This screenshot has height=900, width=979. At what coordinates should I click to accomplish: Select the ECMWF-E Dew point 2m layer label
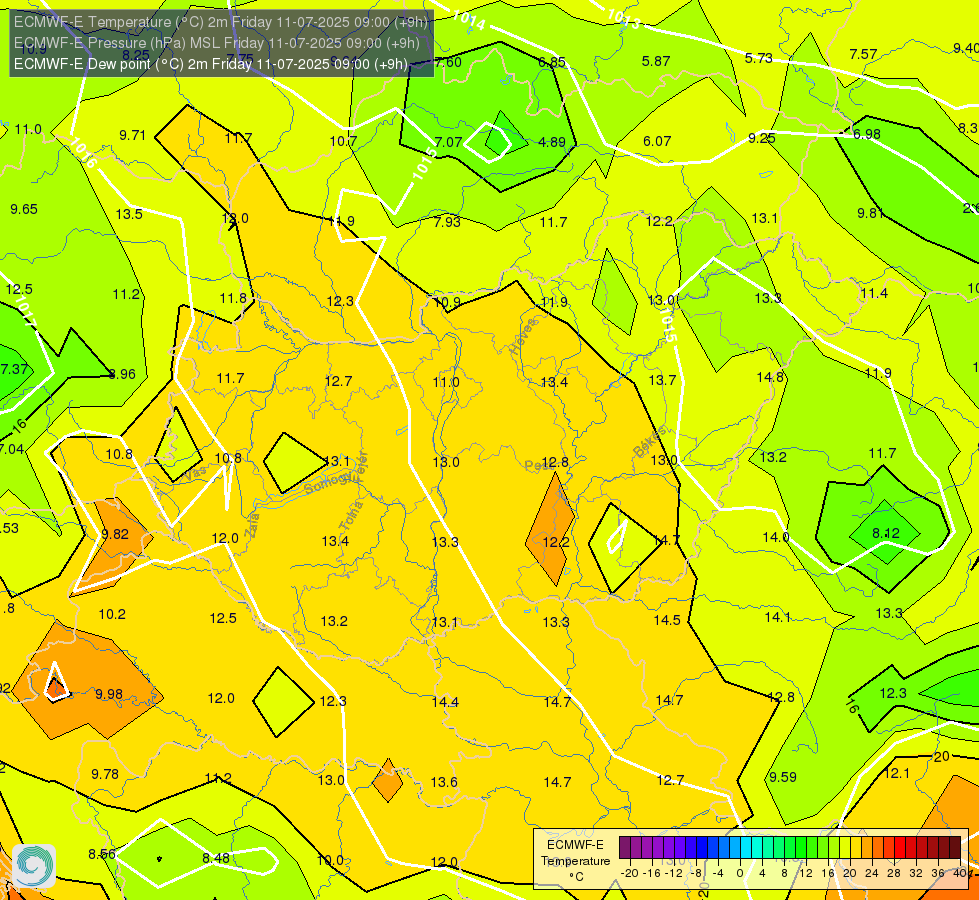[x=210, y=64]
